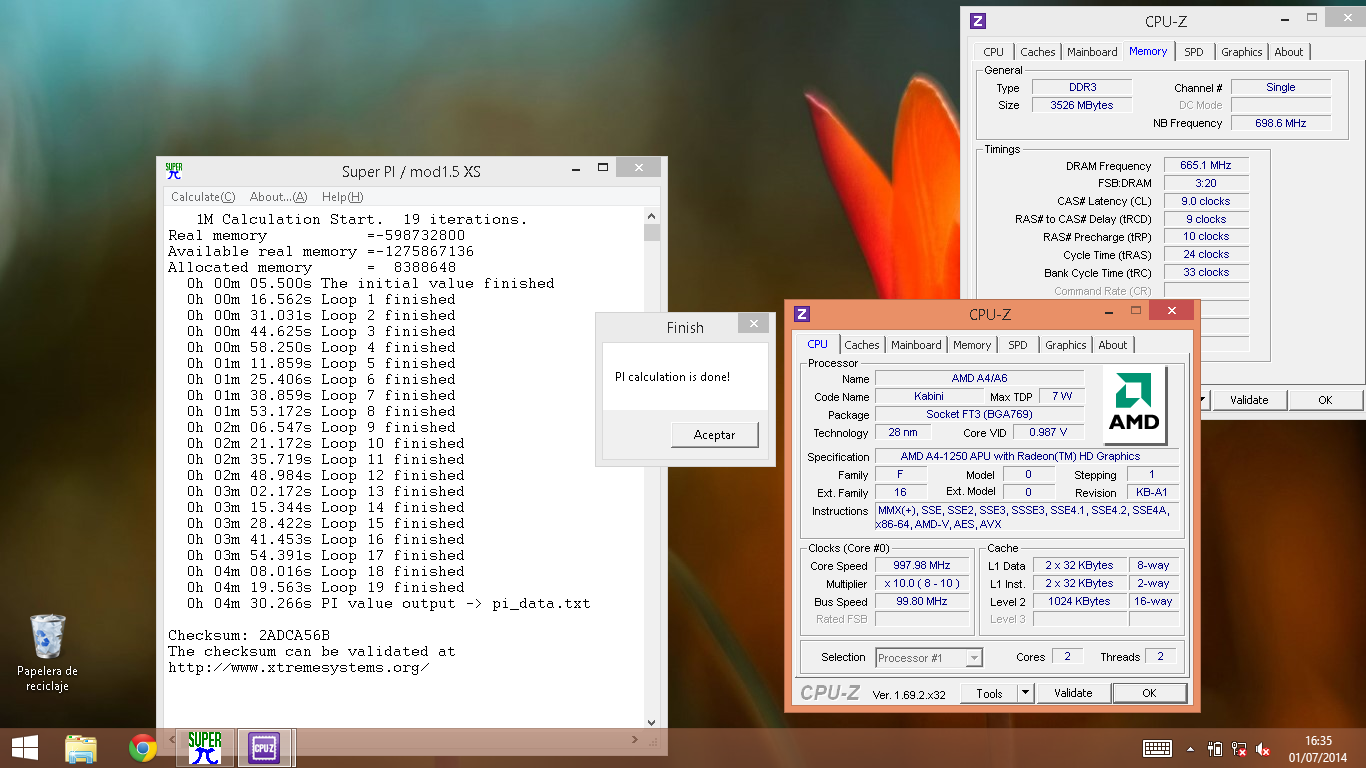Launch Google Chrome from the taskbar
The height and width of the screenshot is (768, 1366).
click(143, 748)
